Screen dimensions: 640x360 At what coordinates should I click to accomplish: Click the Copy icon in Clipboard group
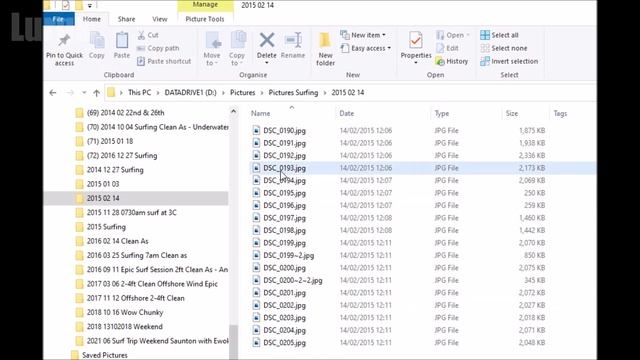[x=97, y=41]
